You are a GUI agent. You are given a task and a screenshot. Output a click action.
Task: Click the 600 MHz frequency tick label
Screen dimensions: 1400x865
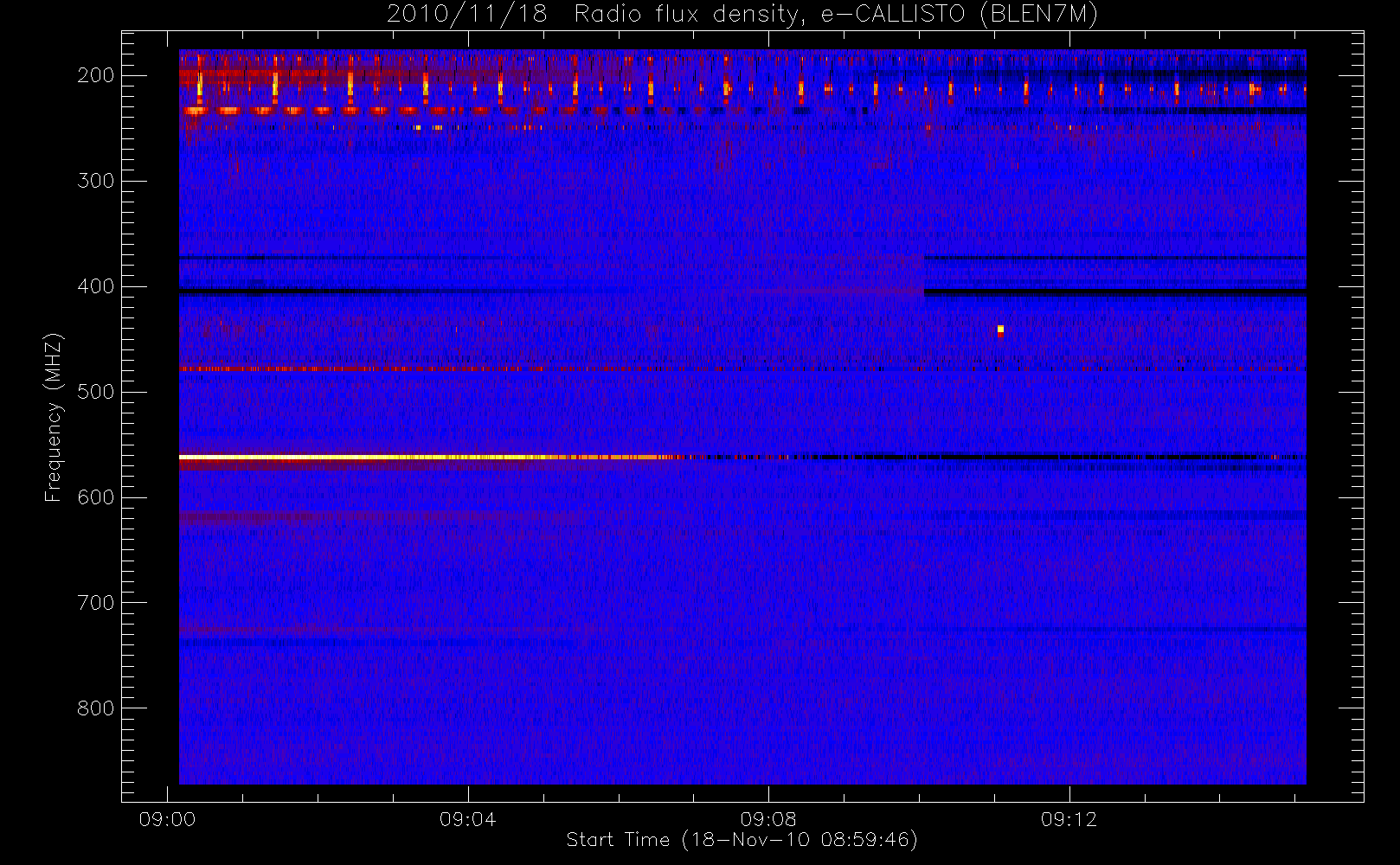[96, 497]
